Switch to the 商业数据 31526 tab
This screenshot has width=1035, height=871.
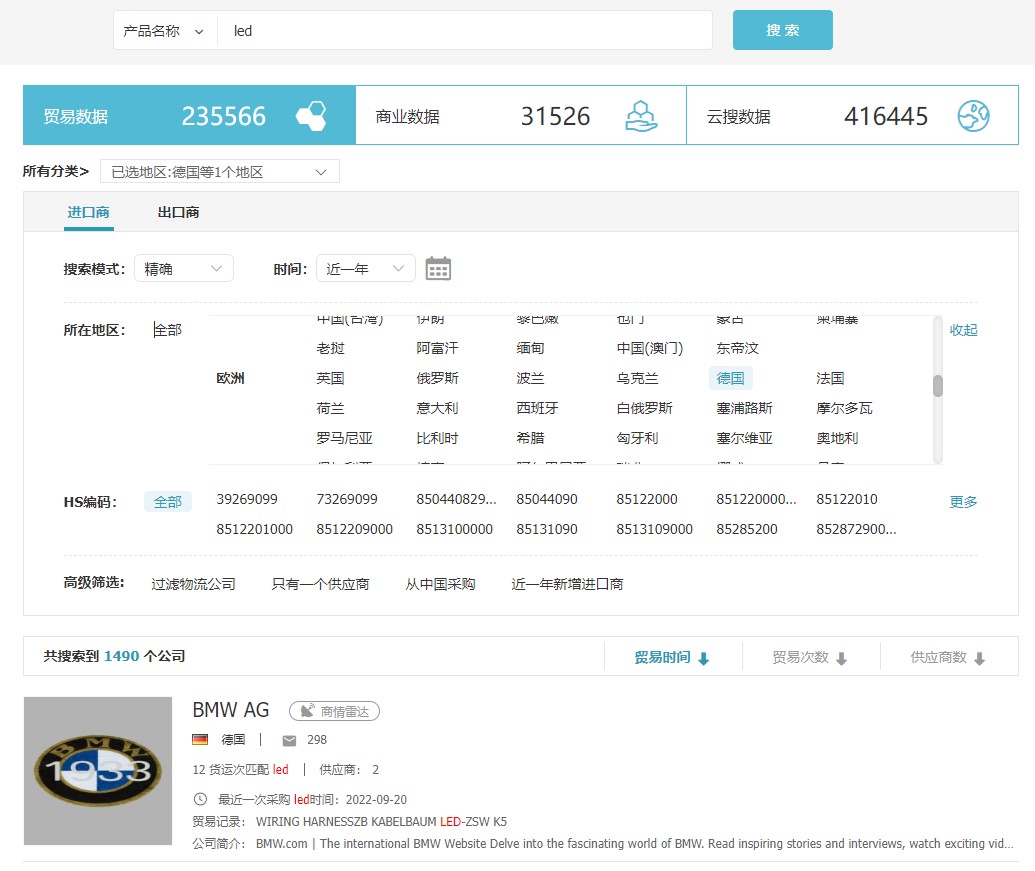pyautogui.click(x=521, y=115)
